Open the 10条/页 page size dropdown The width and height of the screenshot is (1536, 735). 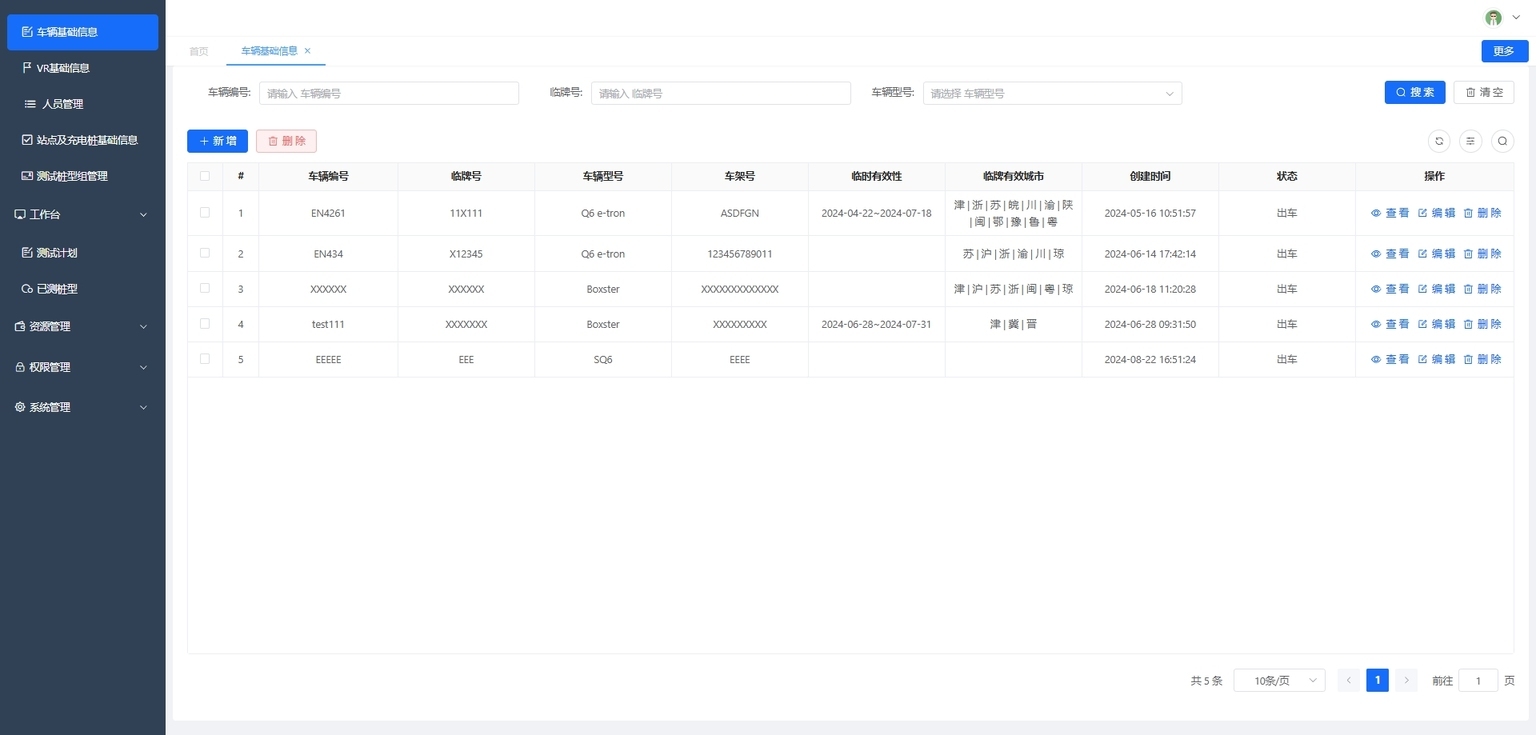coord(1279,680)
